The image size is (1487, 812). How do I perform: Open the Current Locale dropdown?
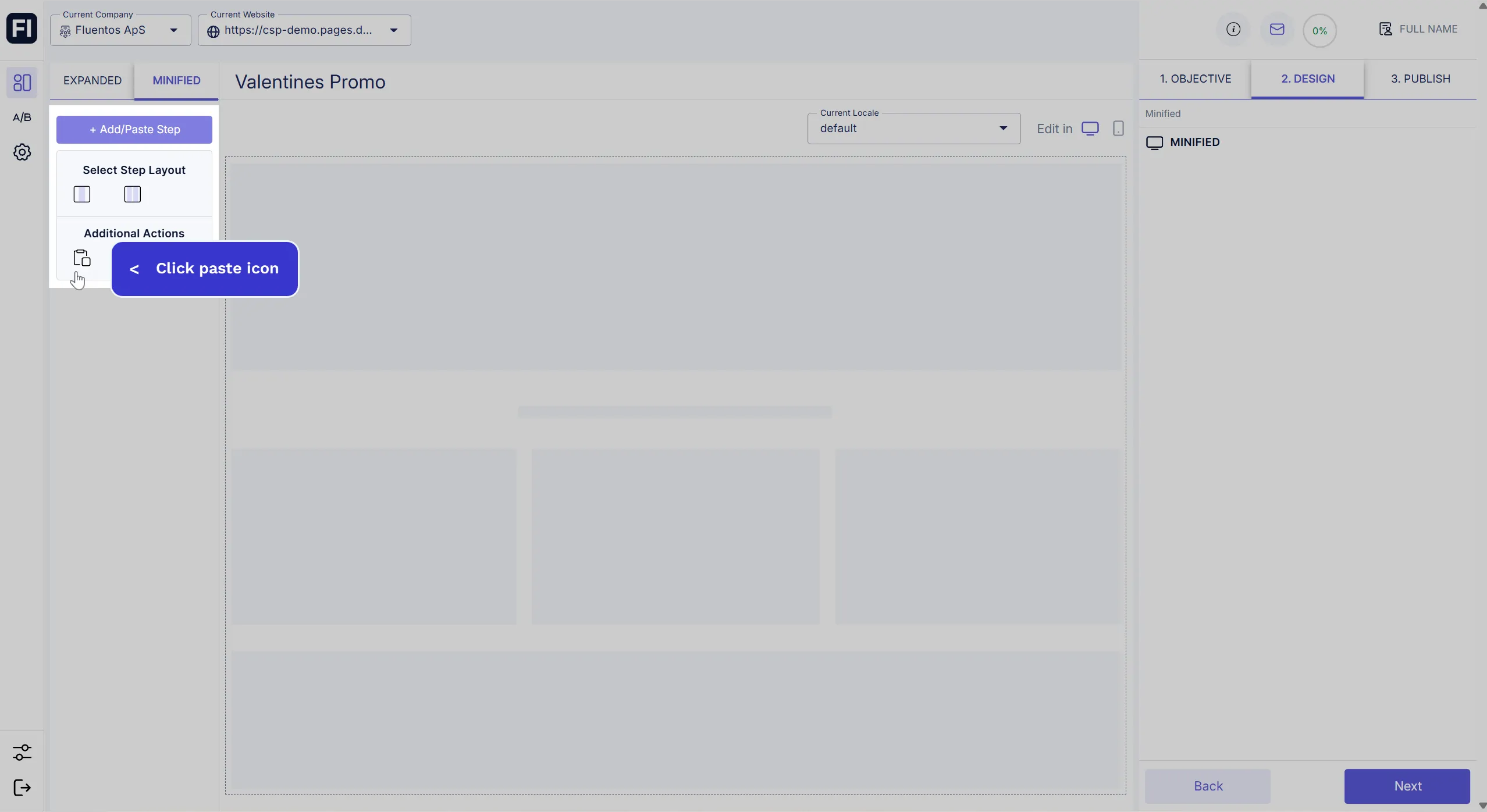[x=913, y=129]
